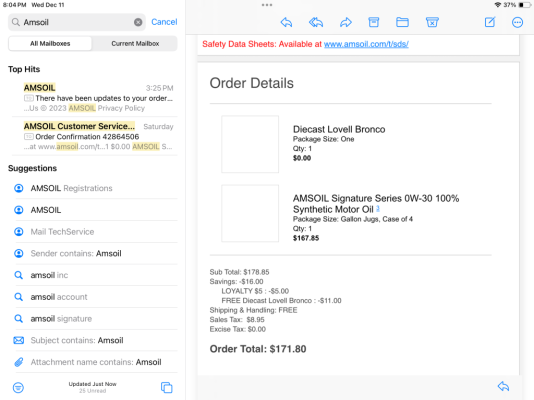
Task: Clear the Amsoil search text
Action: point(138,22)
